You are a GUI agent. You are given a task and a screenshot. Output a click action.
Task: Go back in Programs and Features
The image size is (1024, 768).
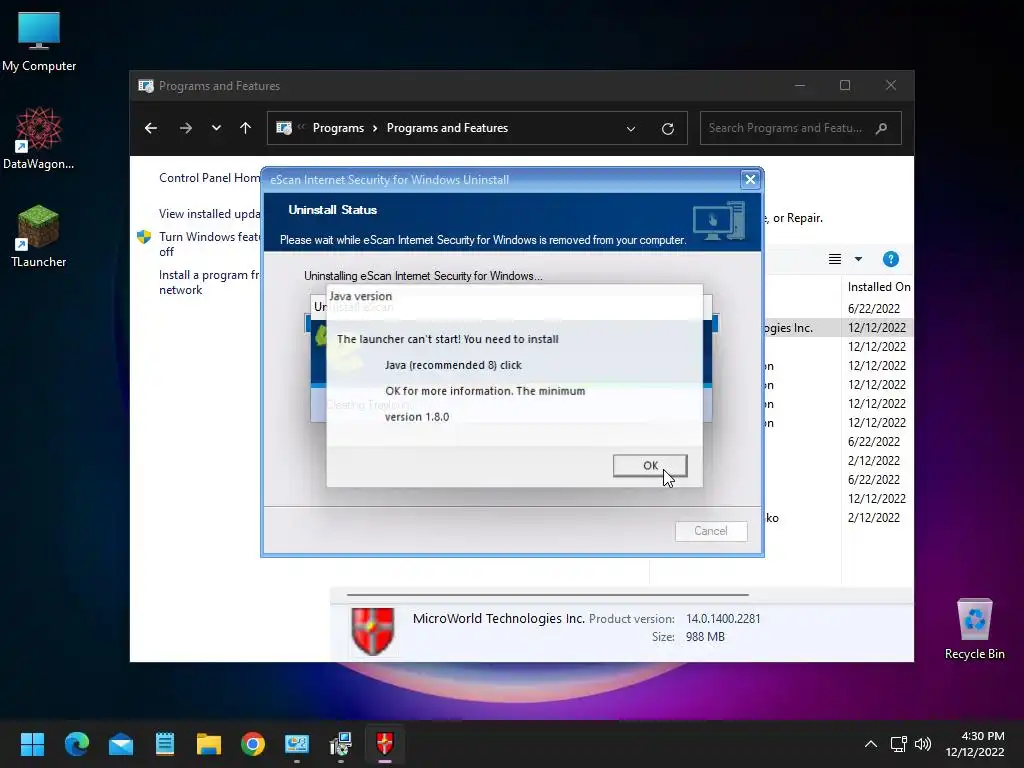[151, 128]
